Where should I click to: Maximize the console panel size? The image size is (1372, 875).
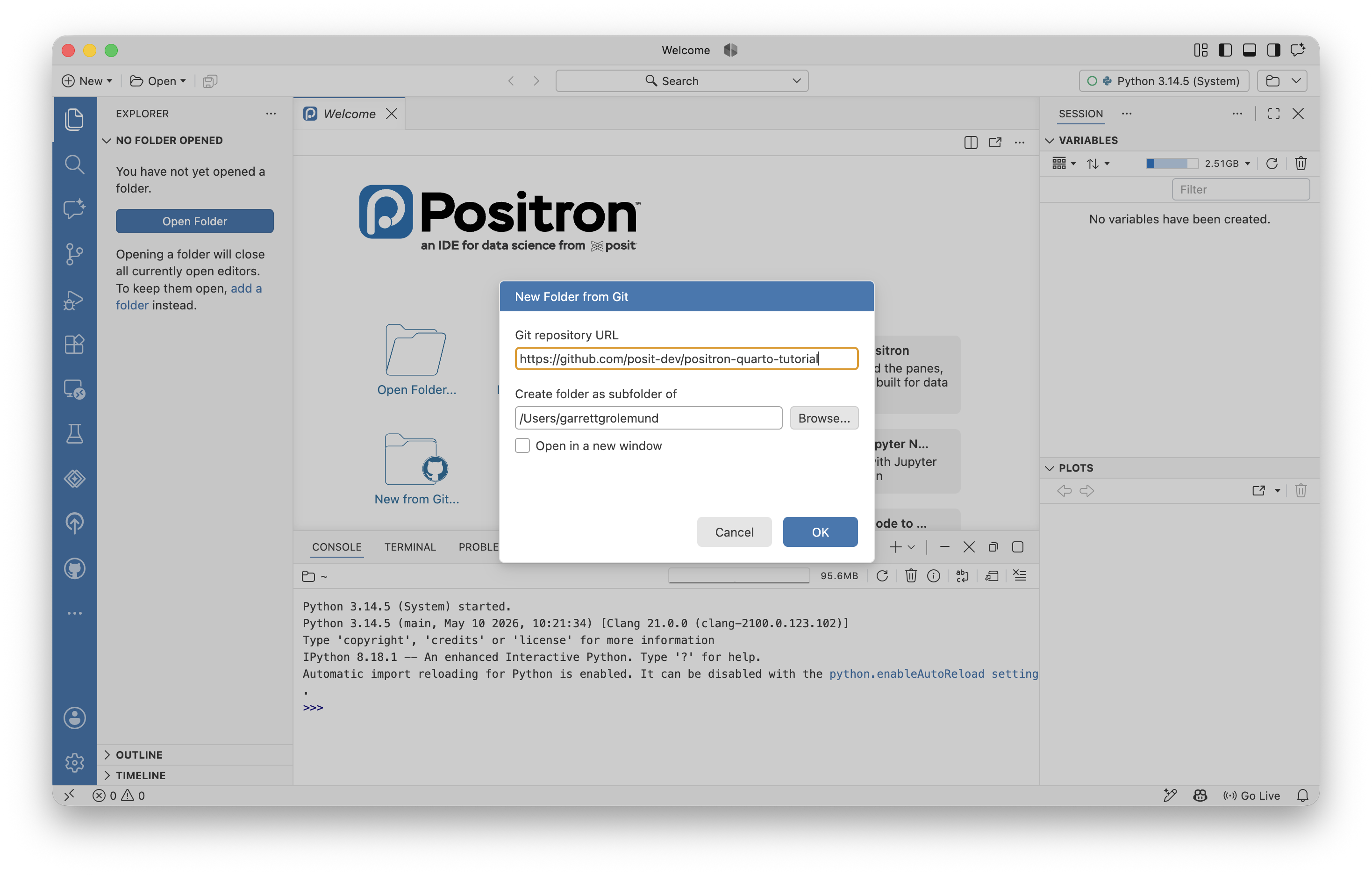[1018, 547]
